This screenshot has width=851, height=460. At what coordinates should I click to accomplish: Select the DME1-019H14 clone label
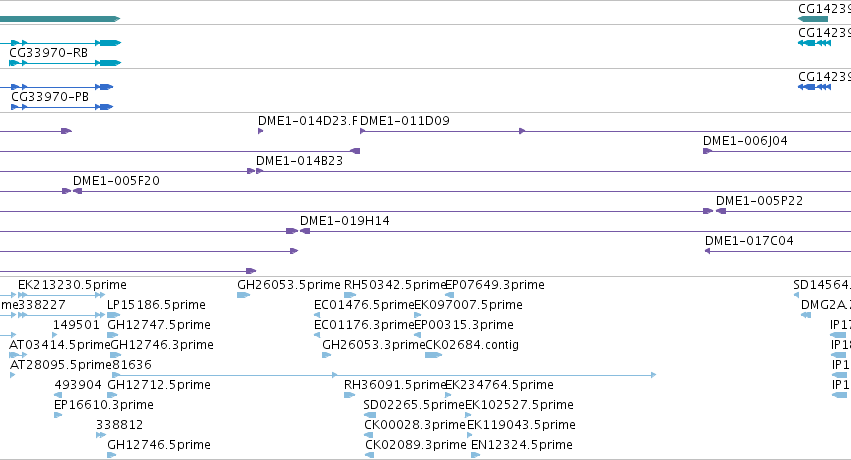pyautogui.click(x=345, y=221)
